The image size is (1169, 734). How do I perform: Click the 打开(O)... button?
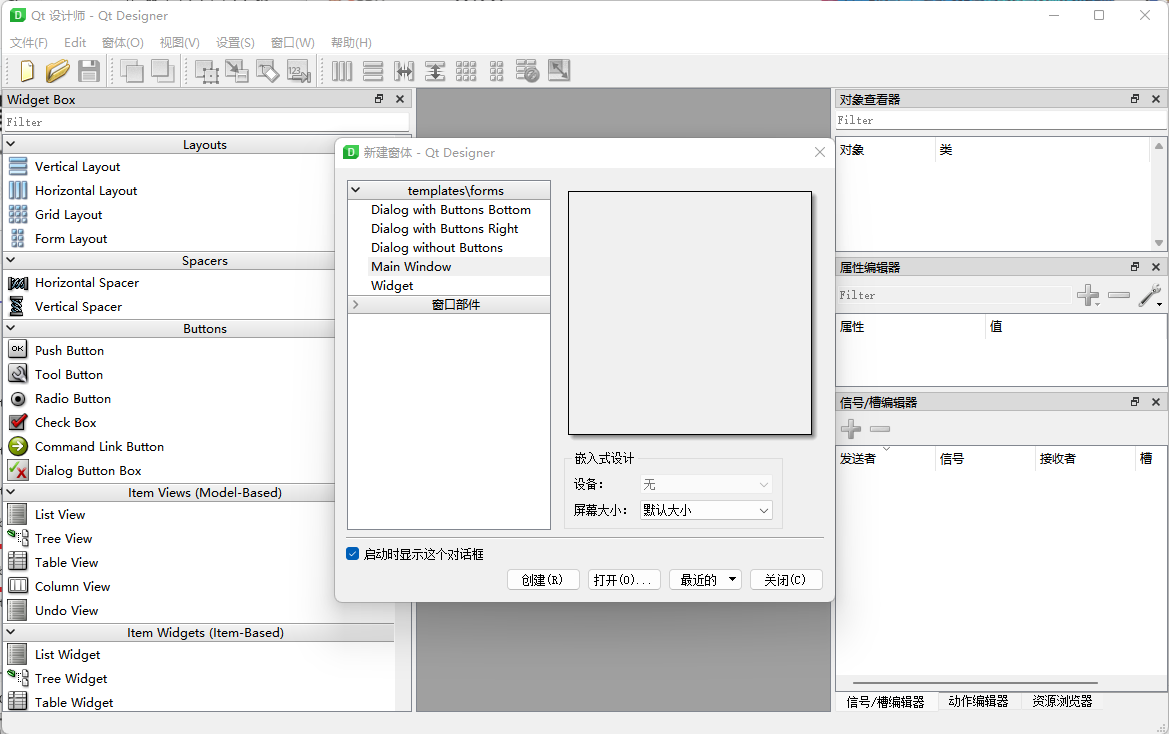624,580
